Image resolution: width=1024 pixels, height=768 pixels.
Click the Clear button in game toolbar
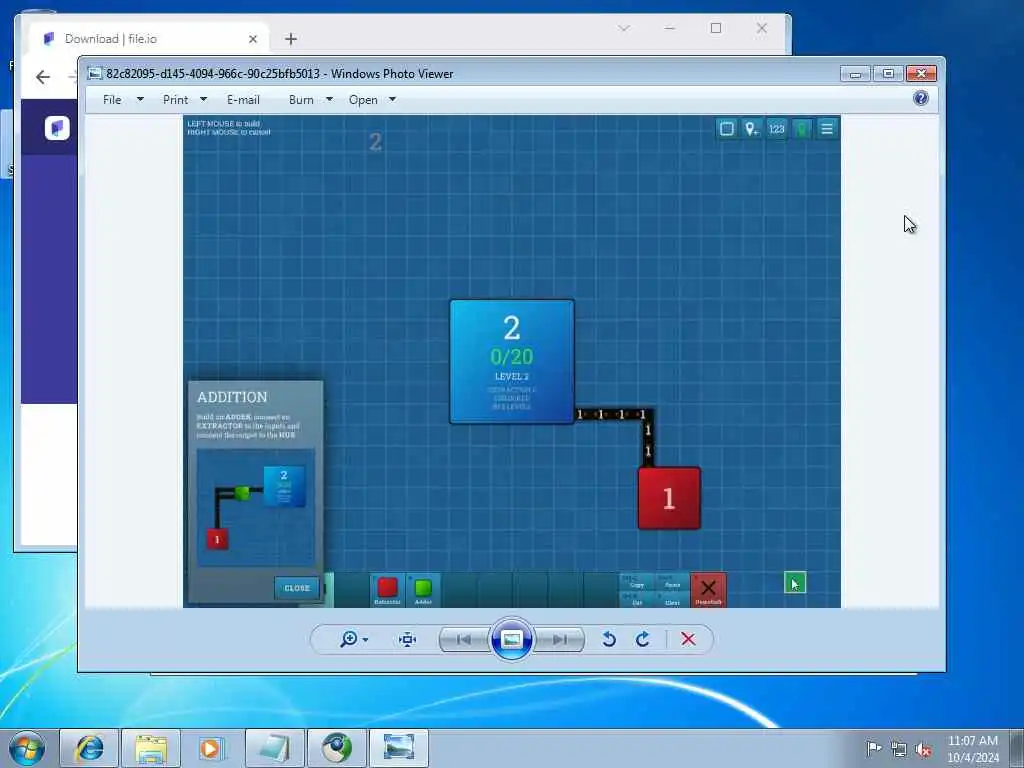[671, 599]
